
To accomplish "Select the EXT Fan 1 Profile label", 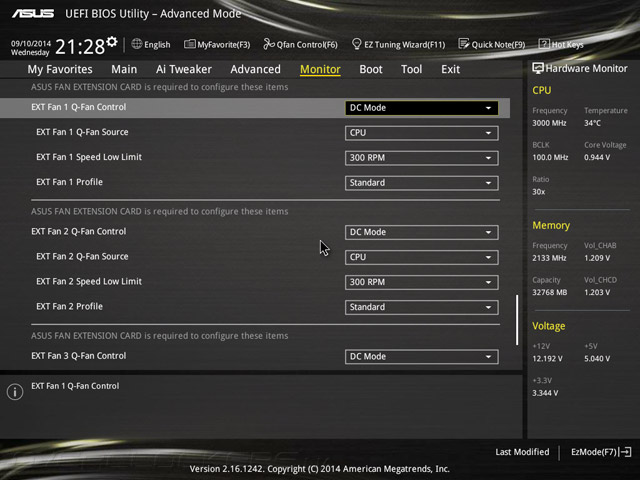I will click(69, 182).
